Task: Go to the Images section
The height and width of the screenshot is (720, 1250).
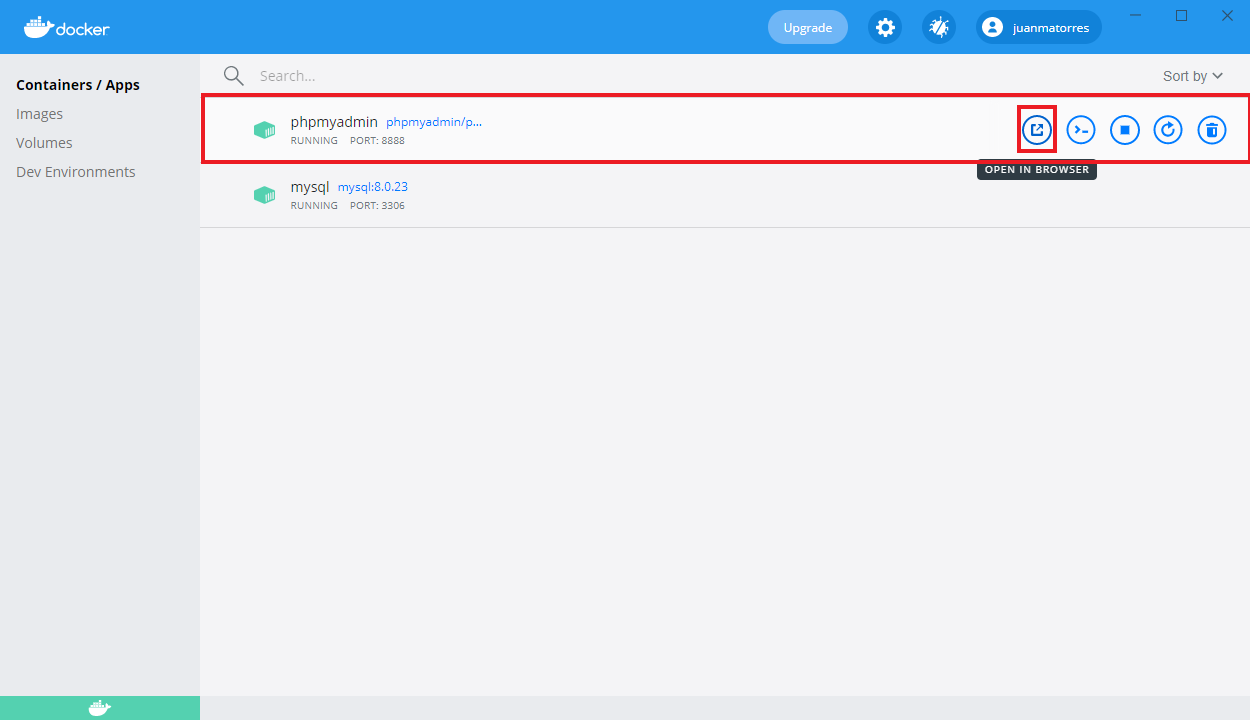Action: tap(40, 114)
